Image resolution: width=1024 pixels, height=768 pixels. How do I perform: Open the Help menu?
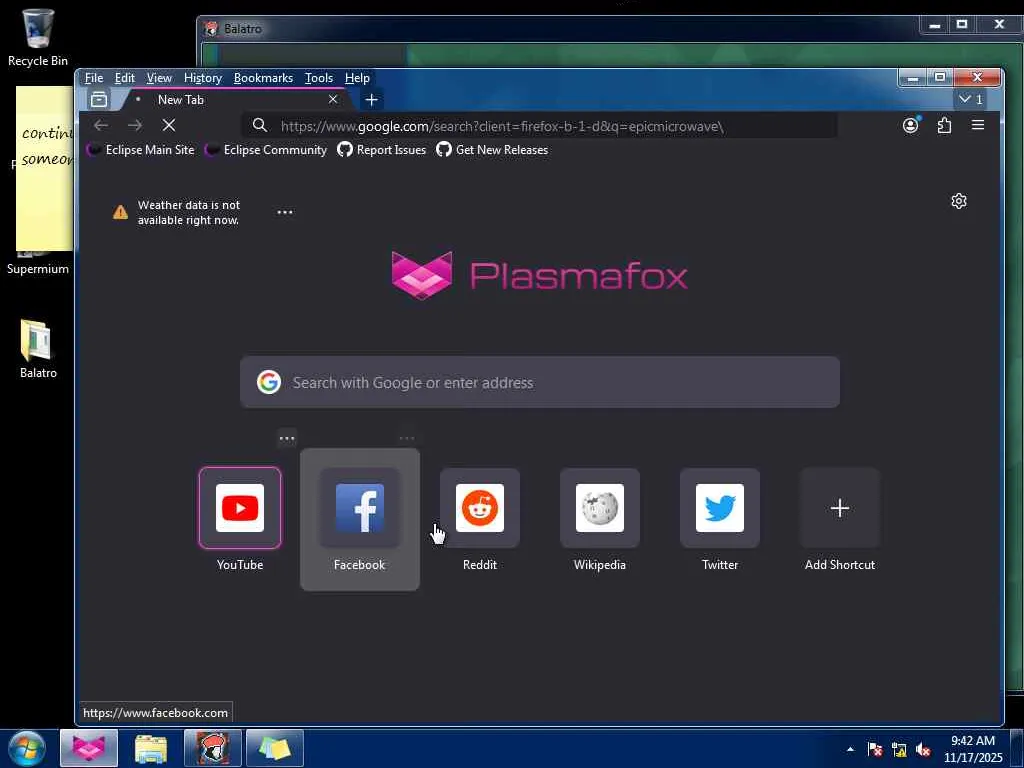click(357, 78)
